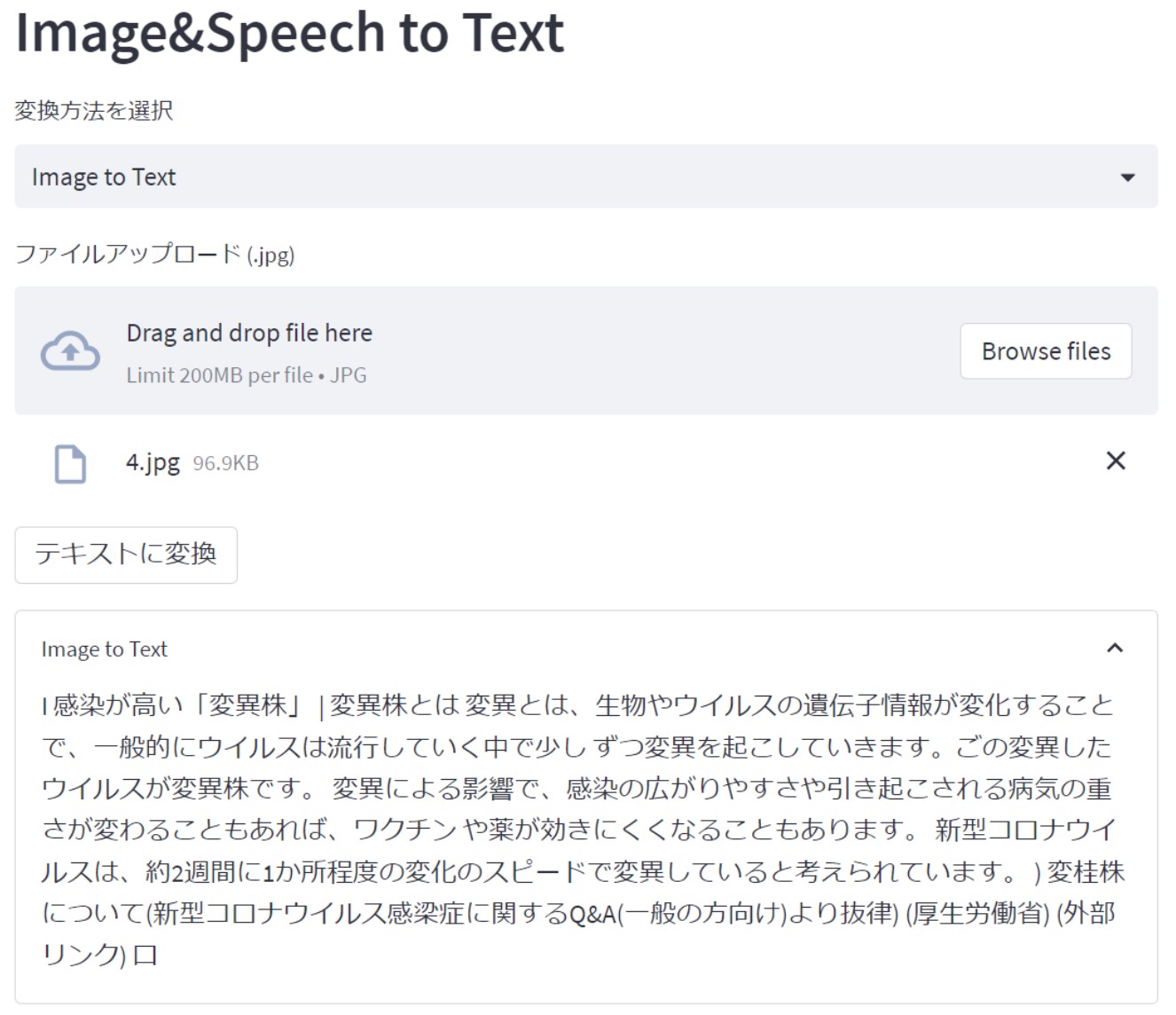The width and height of the screenshot is (1176, 1015).
Task: Click the 変換方法を選択 label
Action: [x=94, y=111]
